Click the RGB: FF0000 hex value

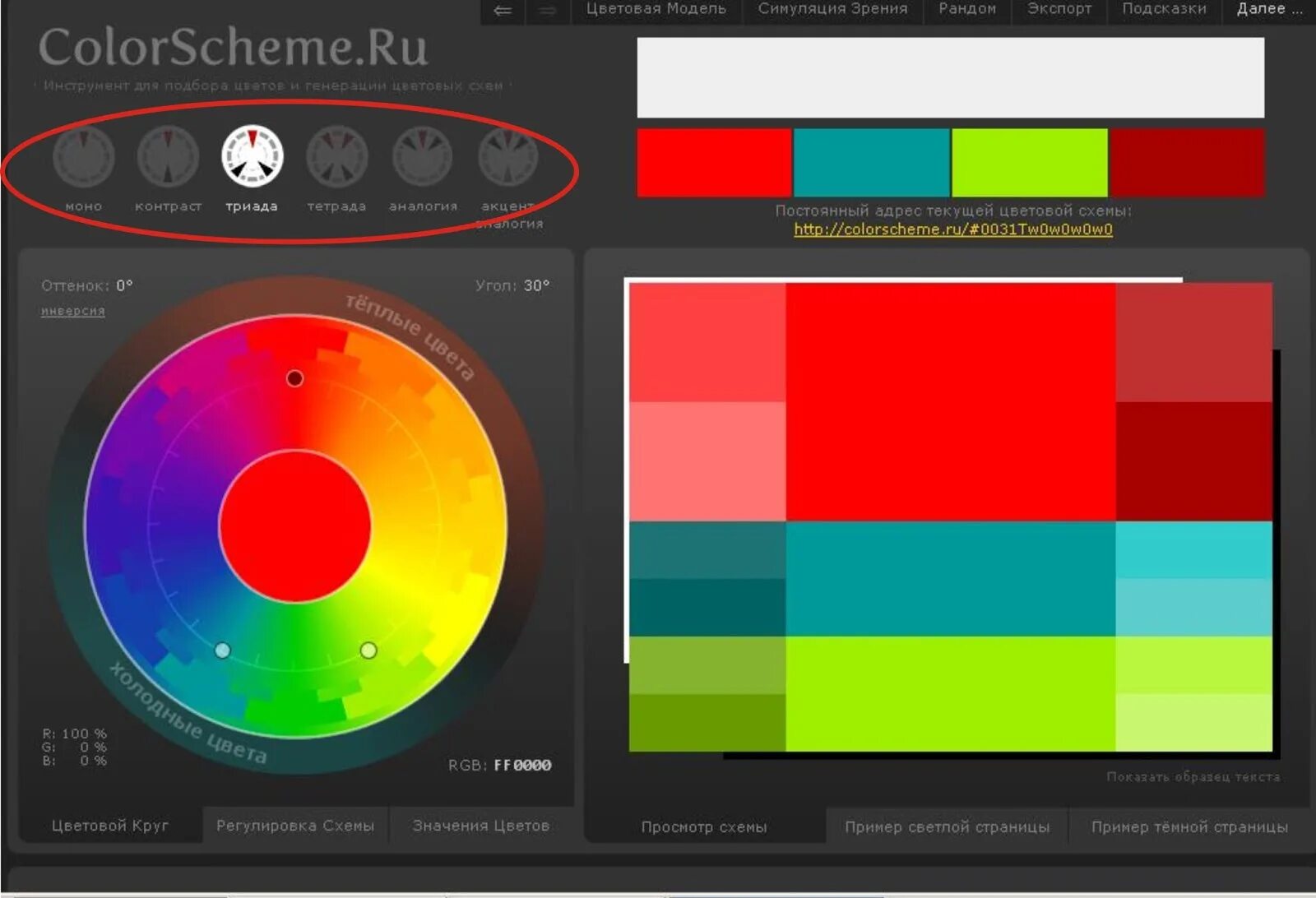500,766
